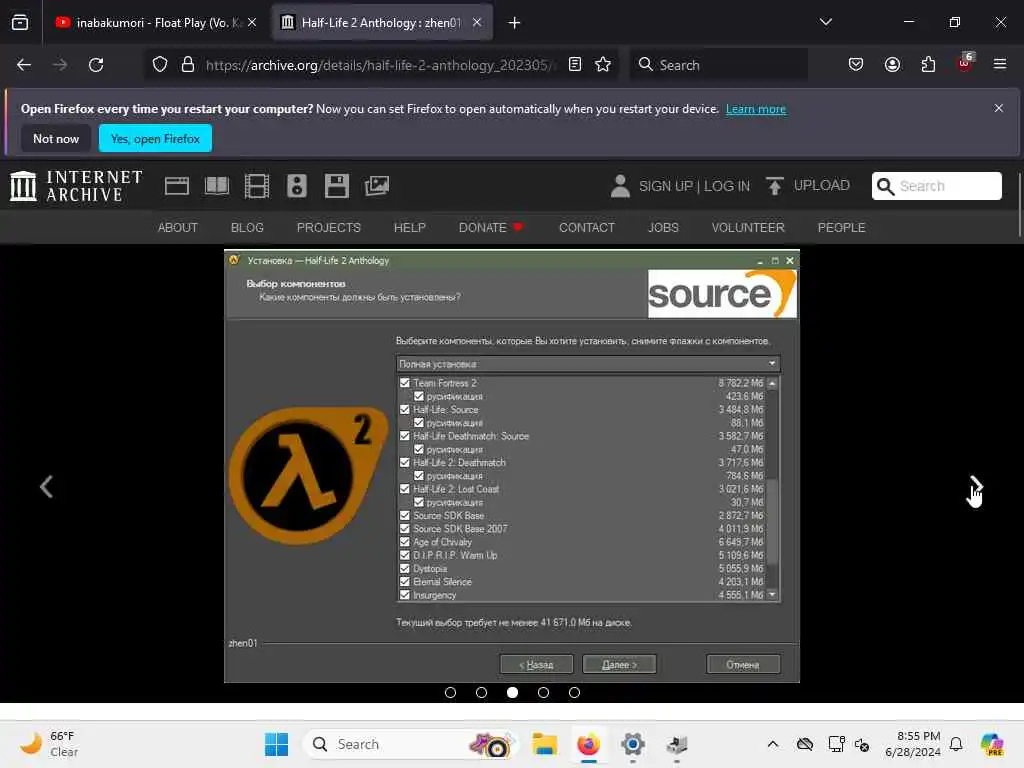Reload the current page
This screenshot has width=1024, height=768.
96,65
